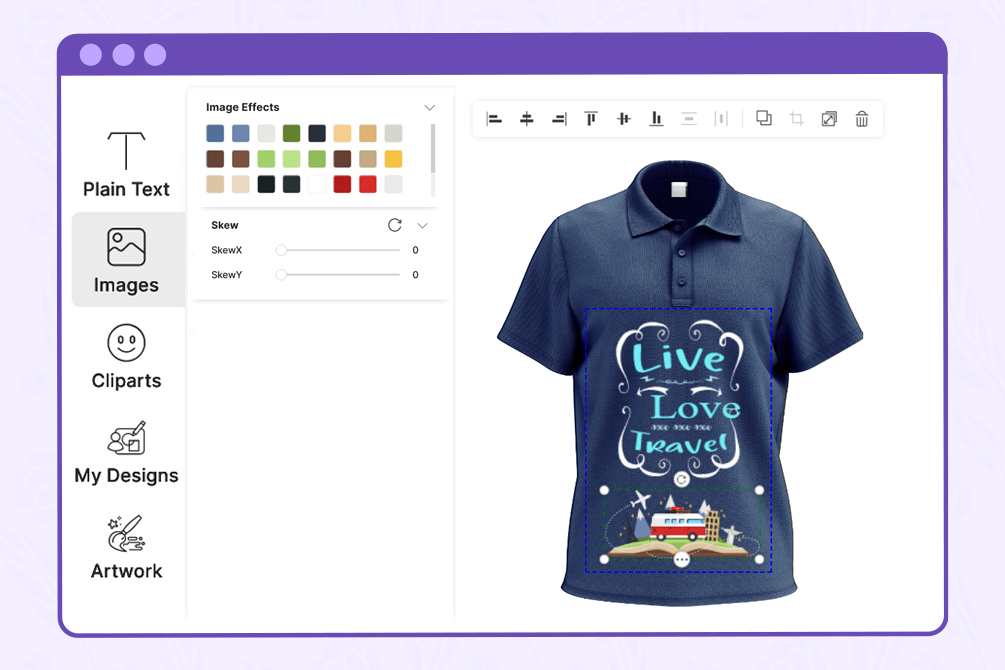The image size is (1005, 670).
Task: Click the SkewX slider handle
Action: pyautogui.click(x=281, y=250)
